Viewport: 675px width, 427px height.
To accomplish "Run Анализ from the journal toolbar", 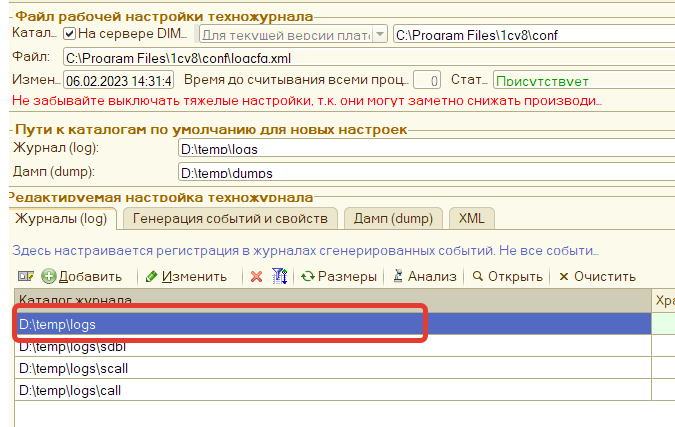I will [x=426, y=276].
